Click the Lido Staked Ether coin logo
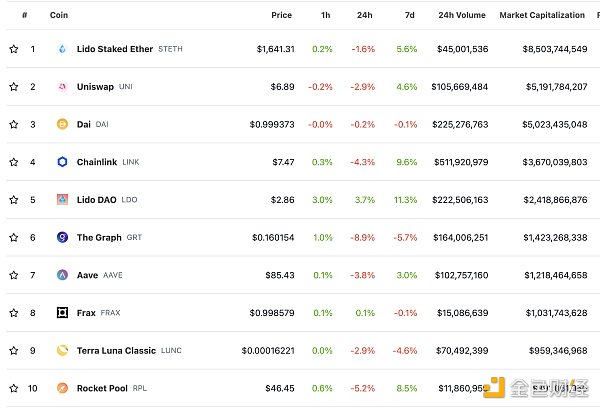 (62, 49)
